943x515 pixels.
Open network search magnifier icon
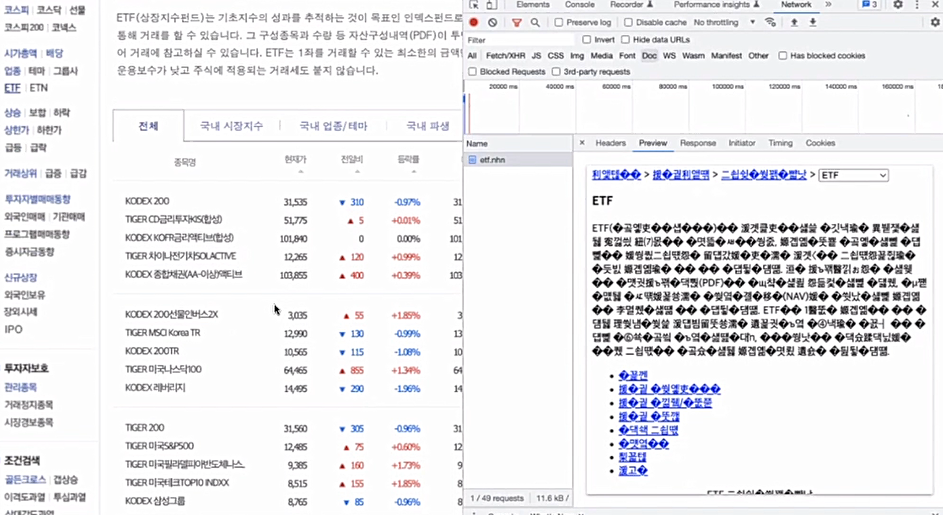[x=535, y=22]
